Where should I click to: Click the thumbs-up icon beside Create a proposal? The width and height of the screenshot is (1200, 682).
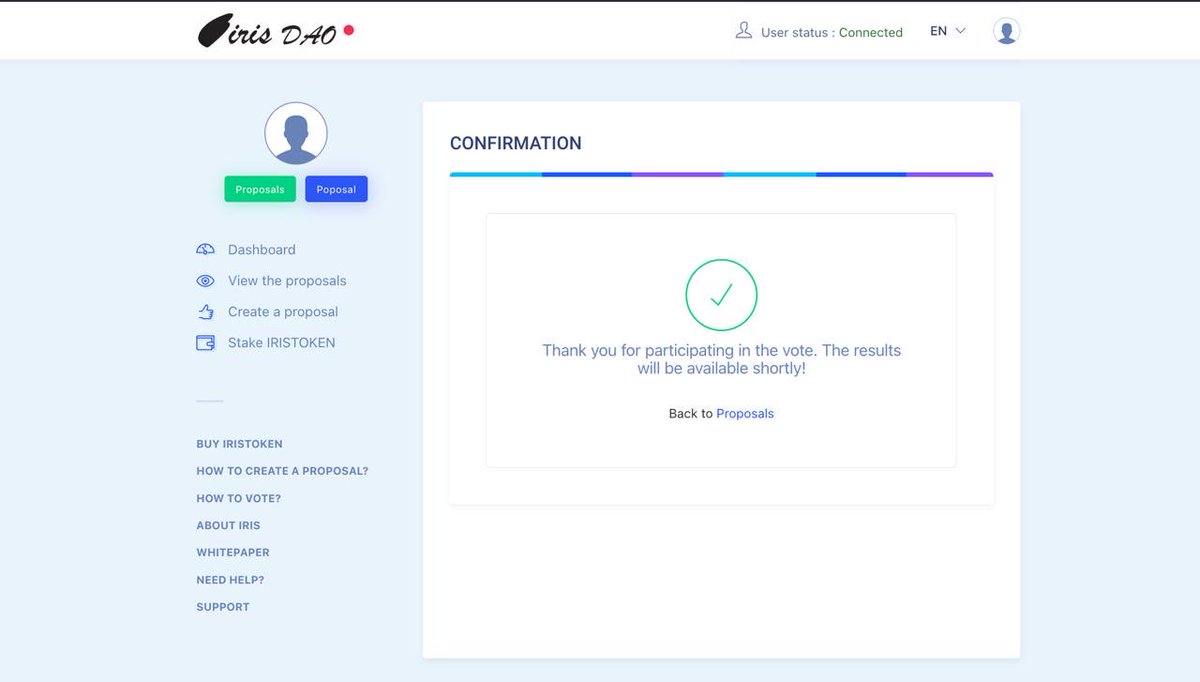tap(205, 311)
